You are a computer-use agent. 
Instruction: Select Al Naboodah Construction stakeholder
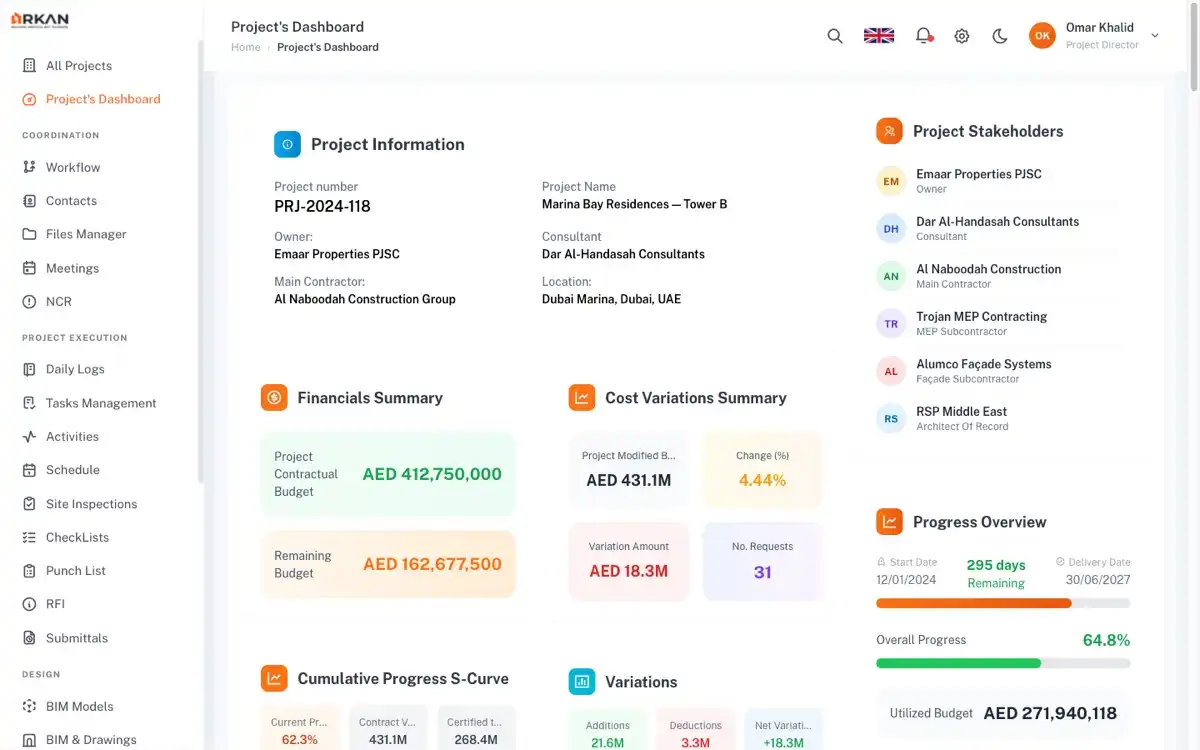pos(1003,276)
